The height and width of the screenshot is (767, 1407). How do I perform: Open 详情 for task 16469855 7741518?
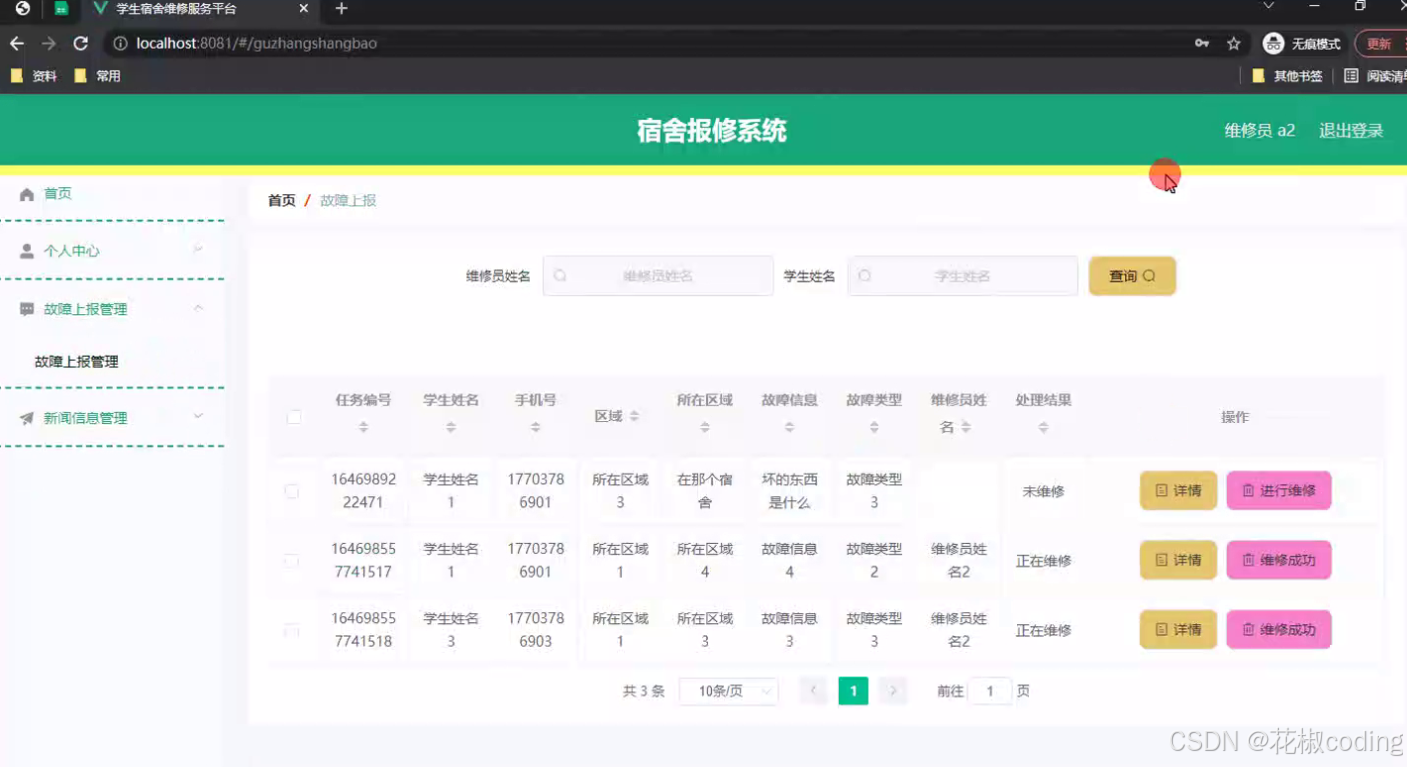tap(1178, 630)
